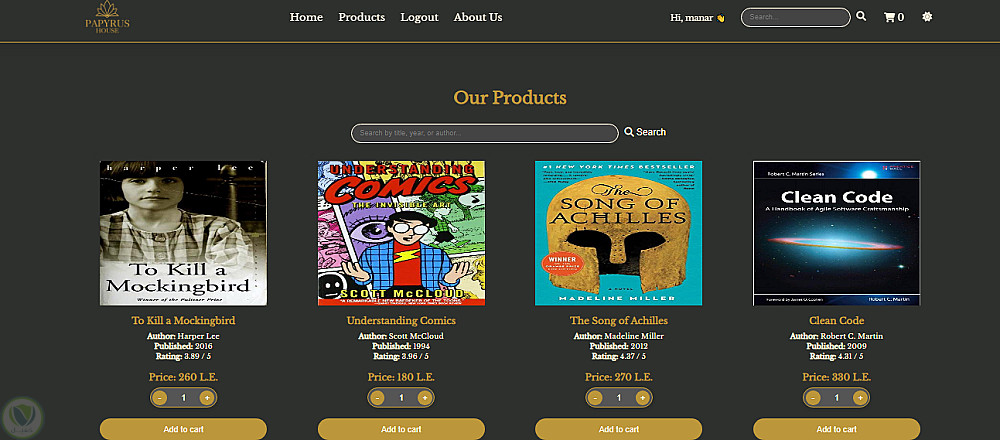Click the Papyrus House logo
The image size is (1000, 440).
click(107, 17)
